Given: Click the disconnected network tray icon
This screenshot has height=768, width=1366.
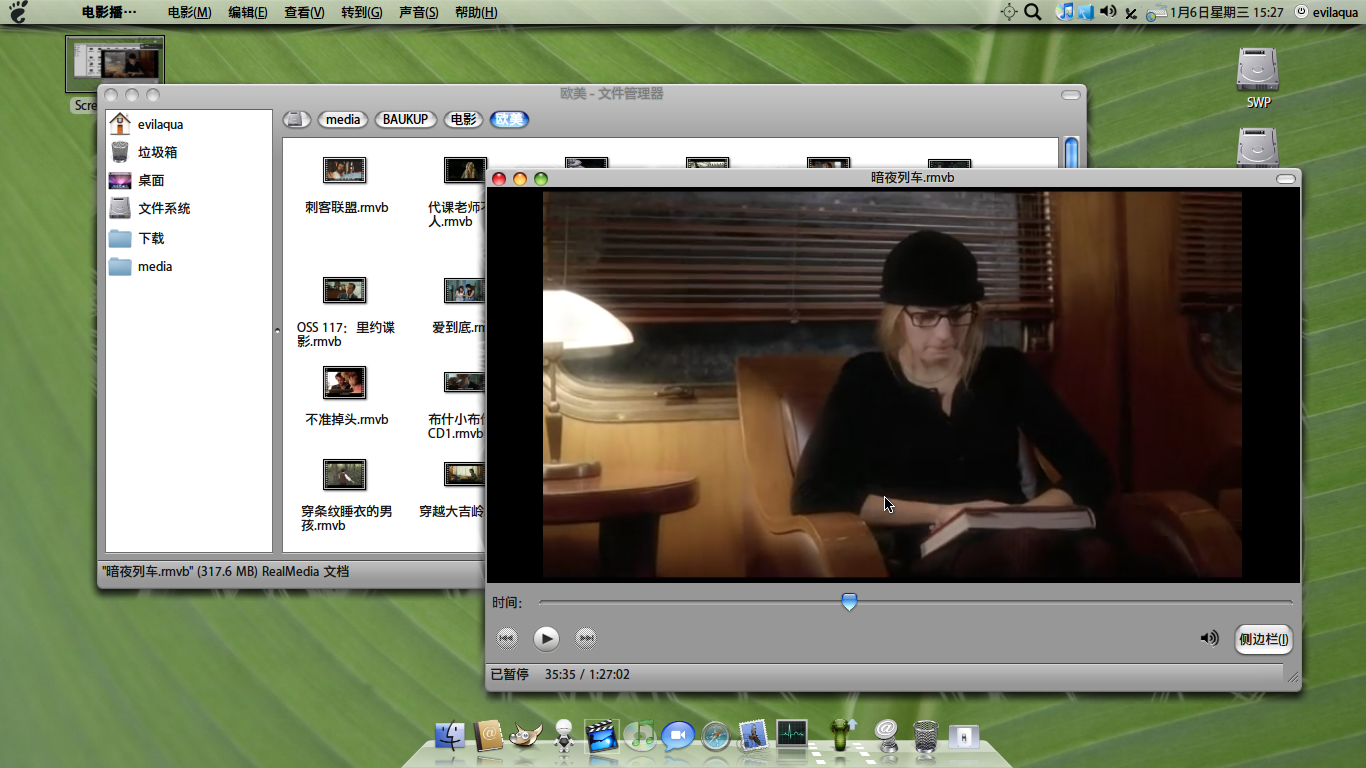Looking at the screenshot, I should pos(1131,13).
